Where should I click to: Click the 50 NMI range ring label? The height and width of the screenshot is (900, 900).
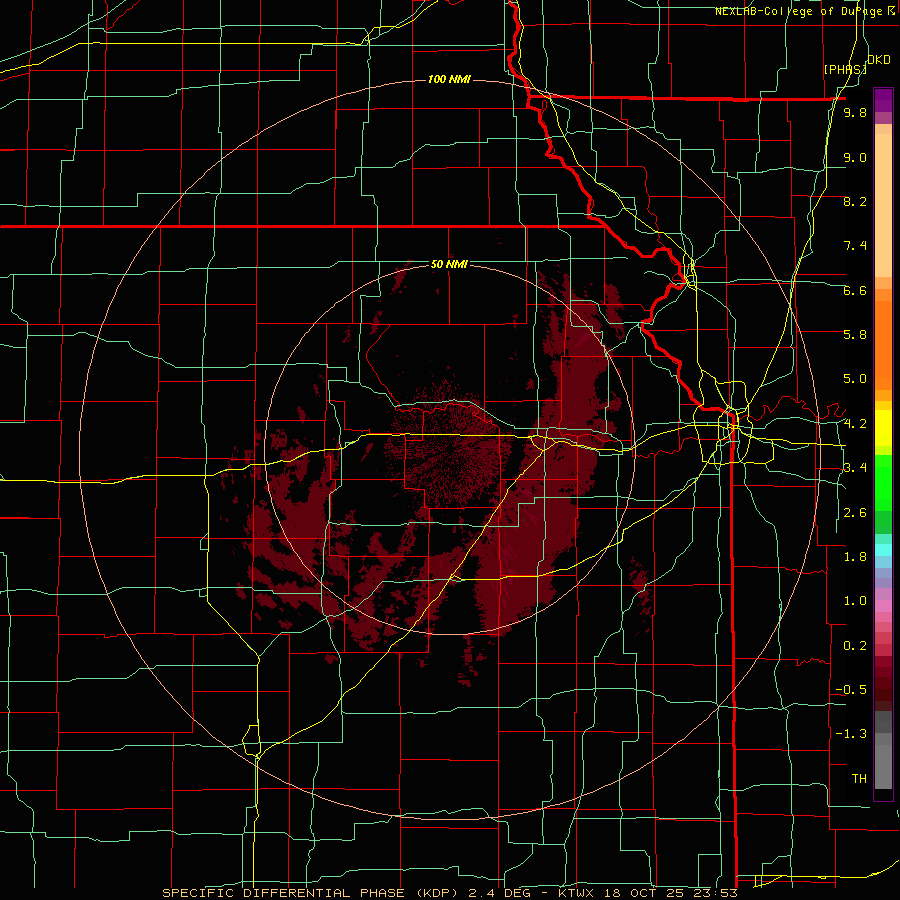[x=449, y=264]
